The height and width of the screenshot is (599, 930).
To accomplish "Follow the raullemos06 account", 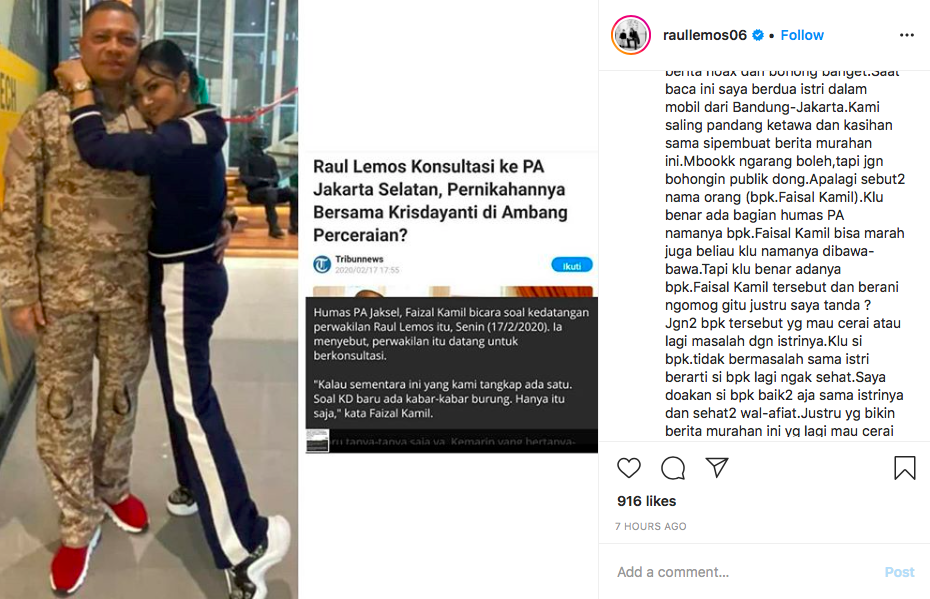I will (x=802, y=35).
